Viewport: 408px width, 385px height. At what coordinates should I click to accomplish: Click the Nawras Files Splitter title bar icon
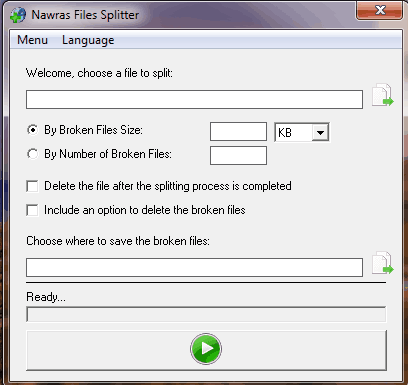pos(18,15)
